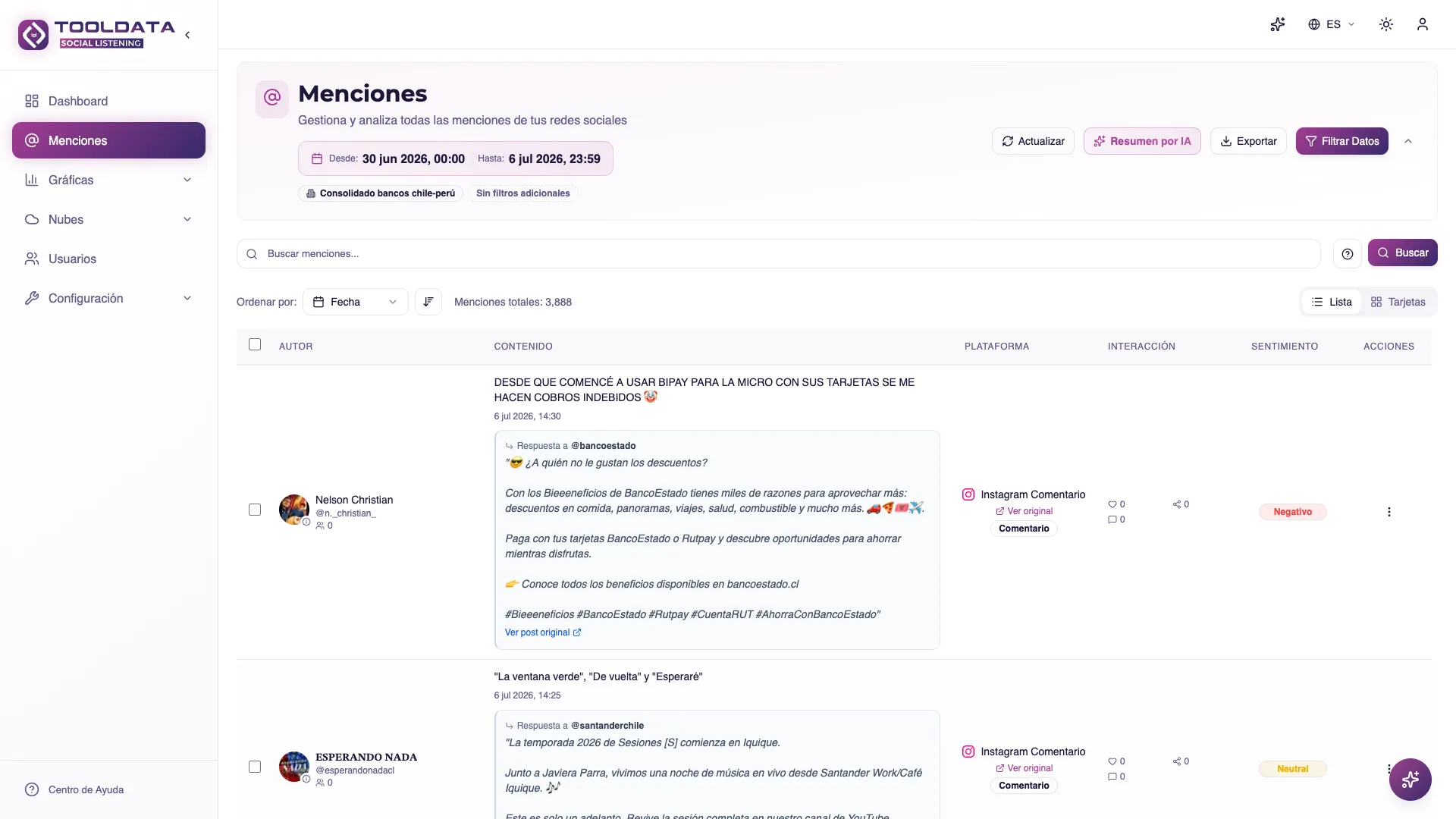
Task: Switch to Lista view
Action: (1332, 302)
